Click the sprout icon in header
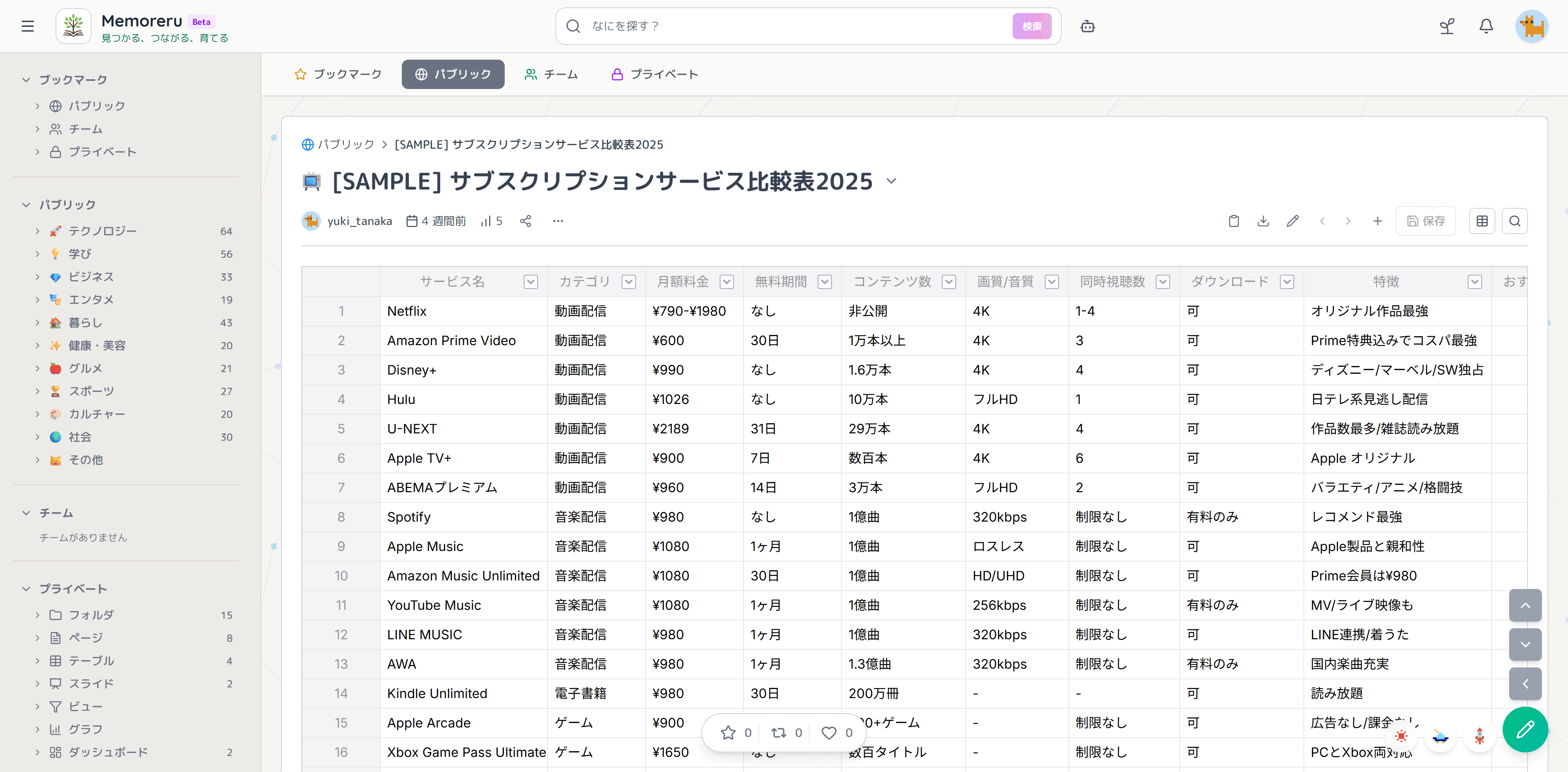 [x=1447, y=26]
